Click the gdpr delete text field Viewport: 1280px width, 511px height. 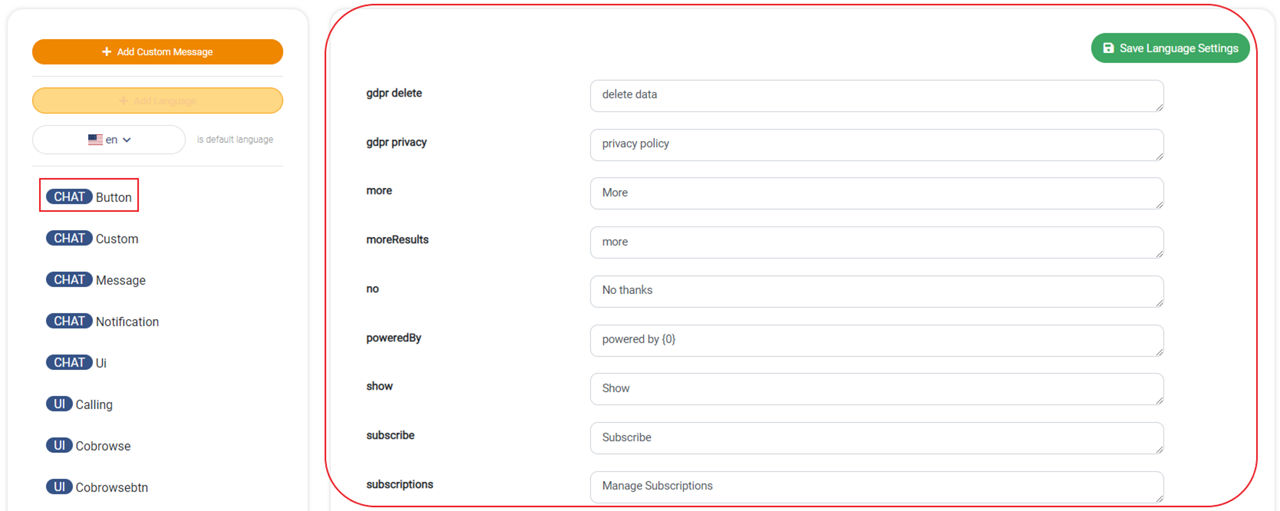click(x=877, y=95)
